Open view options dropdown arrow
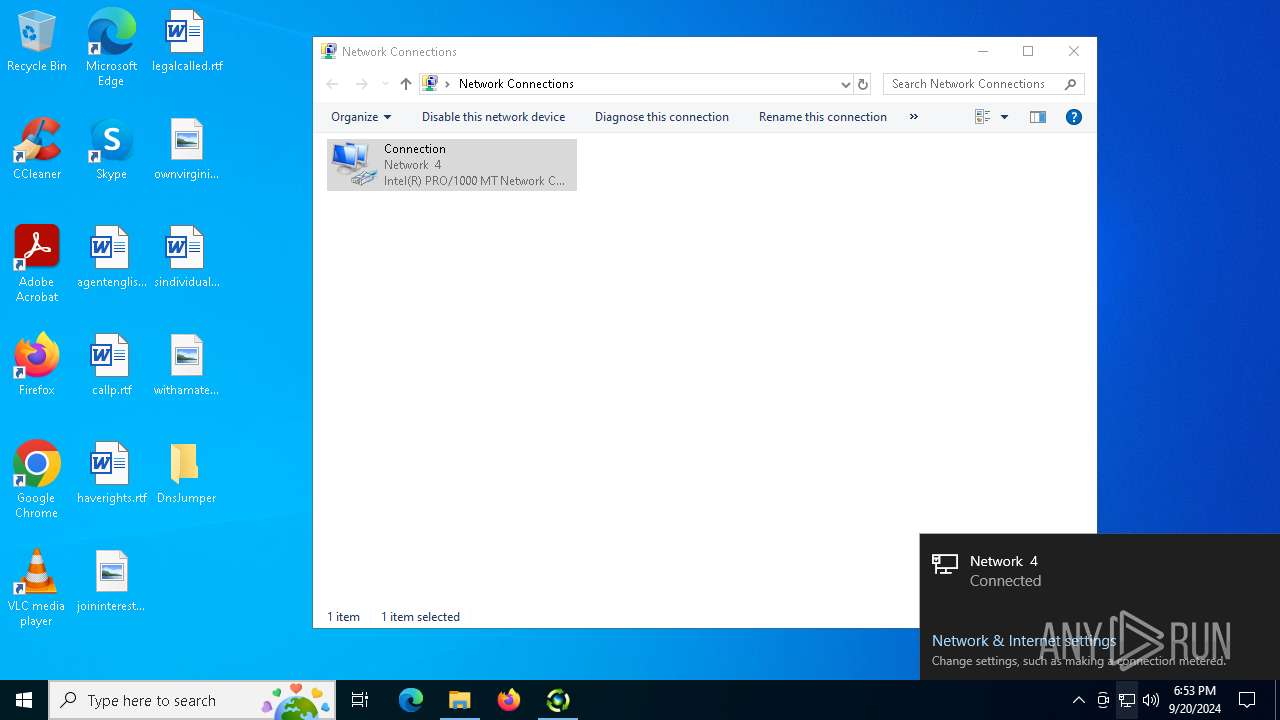1280x720 pixels. pyautogui.click(x=1004, y=117)
